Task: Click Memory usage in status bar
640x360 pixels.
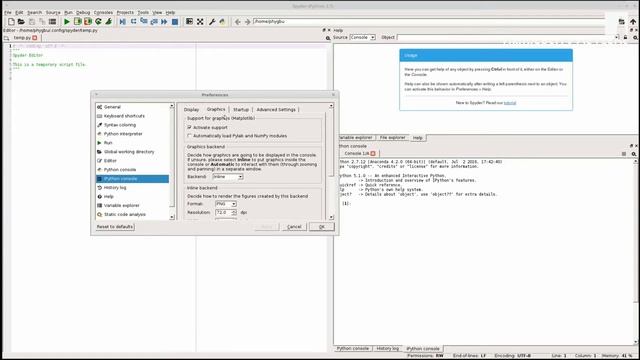Action: [617, 356]
